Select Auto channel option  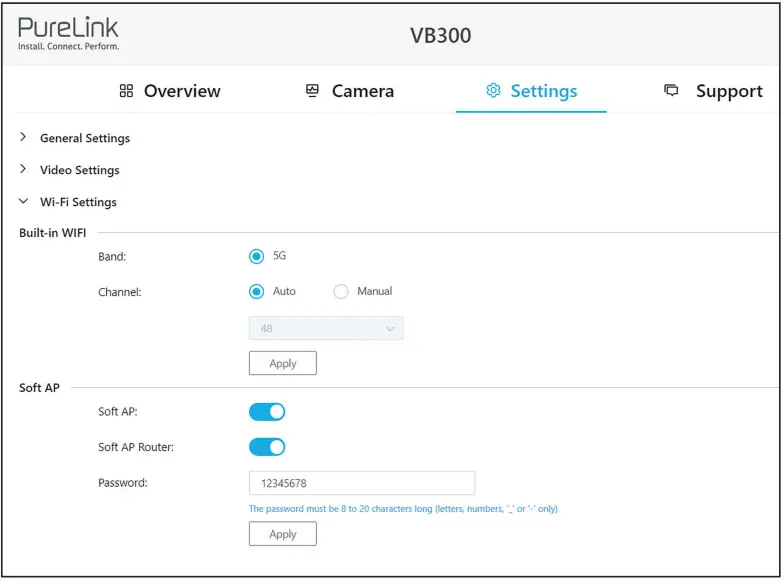[256, 291]
